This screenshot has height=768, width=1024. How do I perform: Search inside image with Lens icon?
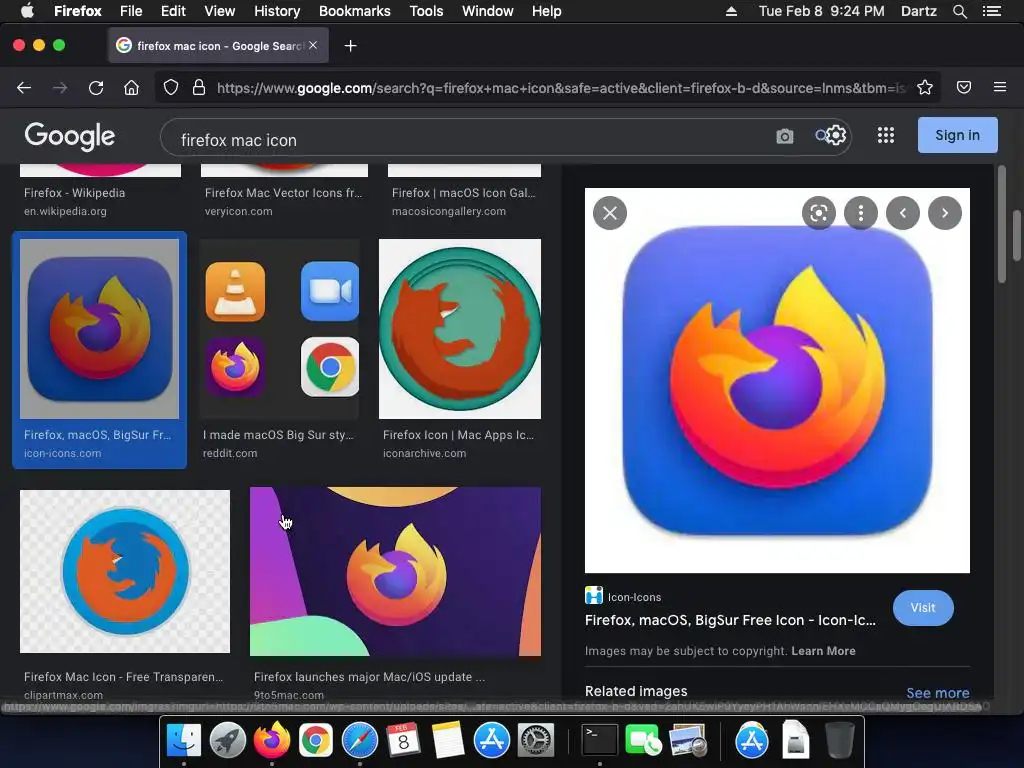coord(819,213)
